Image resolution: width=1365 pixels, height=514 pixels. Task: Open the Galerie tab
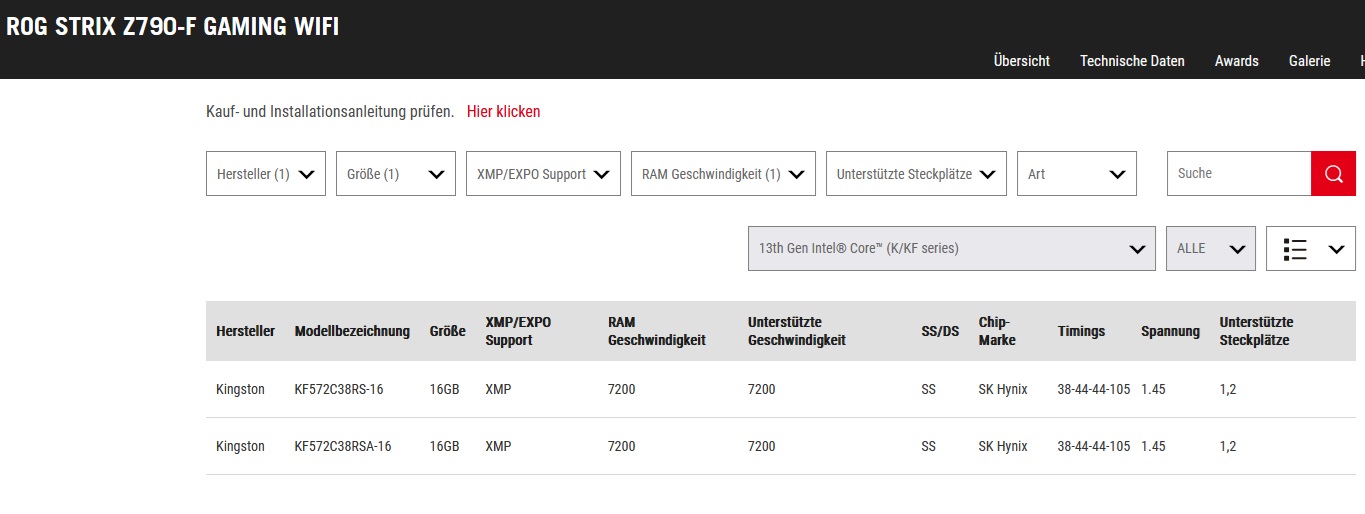click(1309, 61)
